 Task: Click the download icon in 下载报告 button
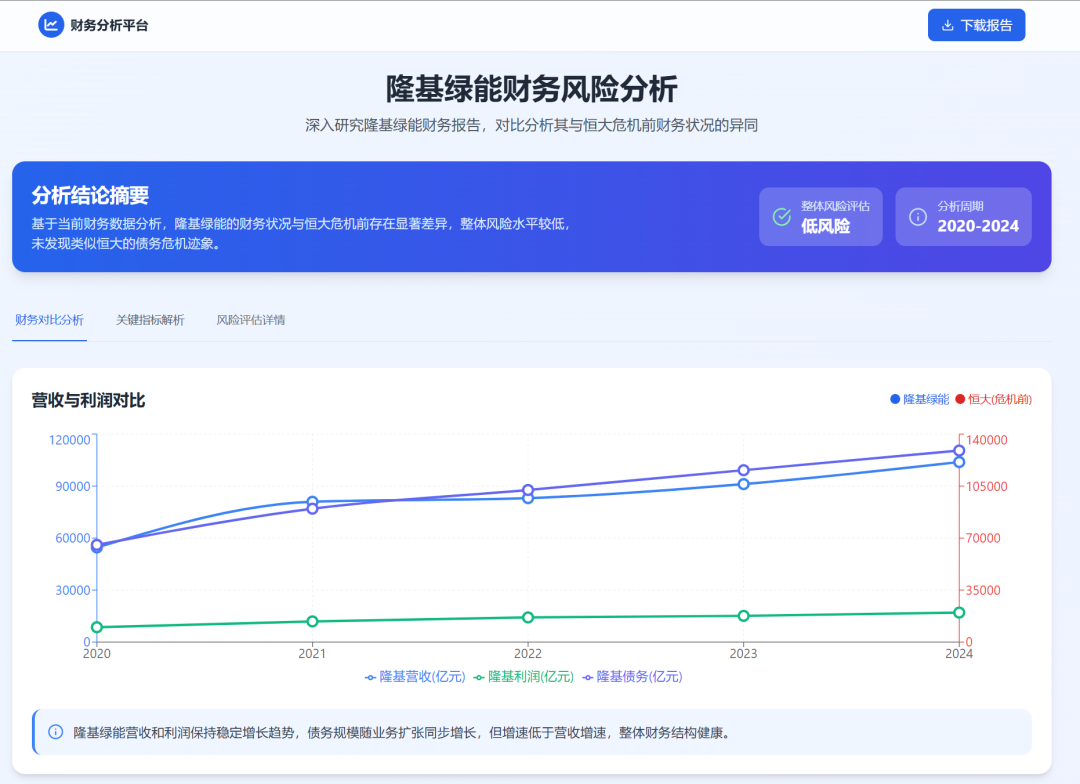948,25
